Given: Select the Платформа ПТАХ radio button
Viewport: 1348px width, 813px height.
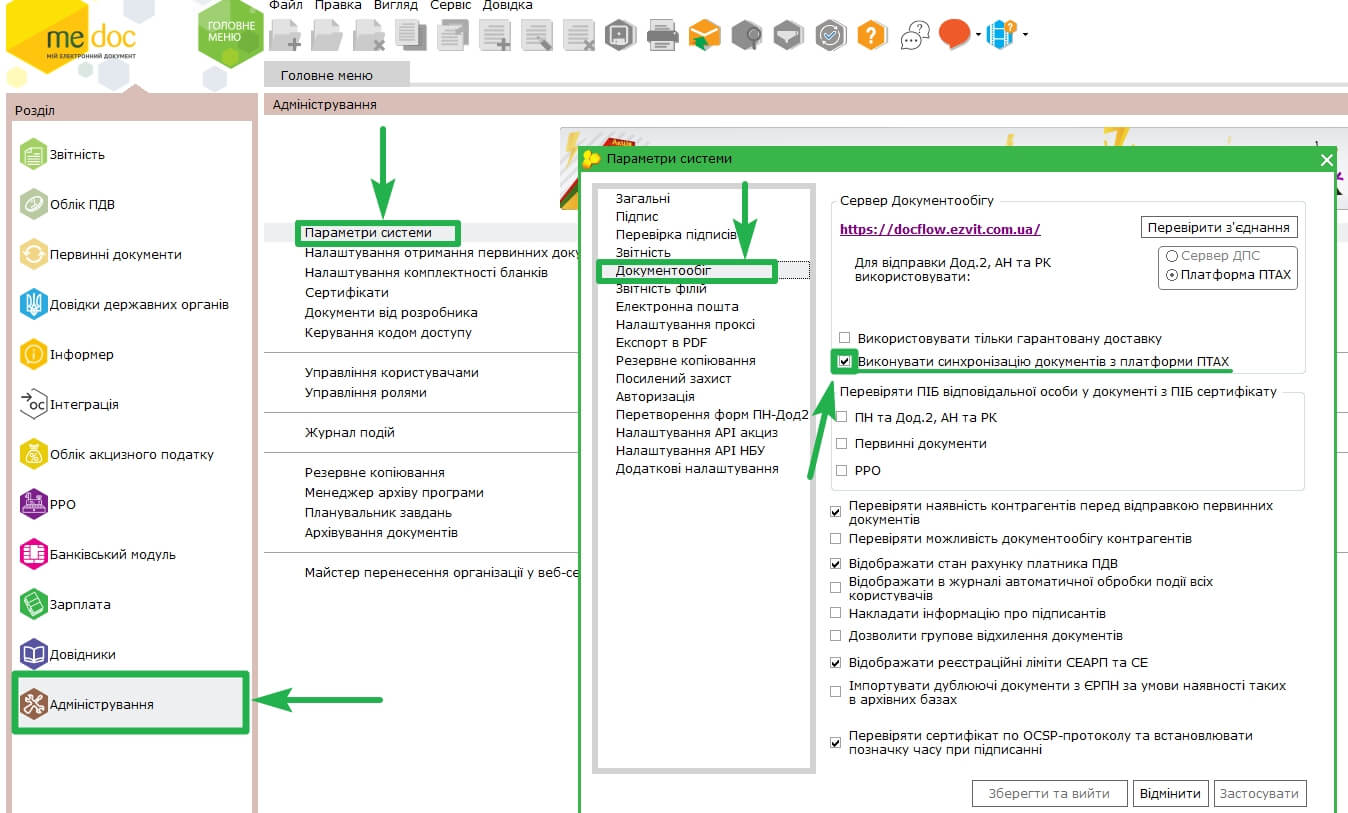Looking at the screenshot, I should (x=1172, y=274).
